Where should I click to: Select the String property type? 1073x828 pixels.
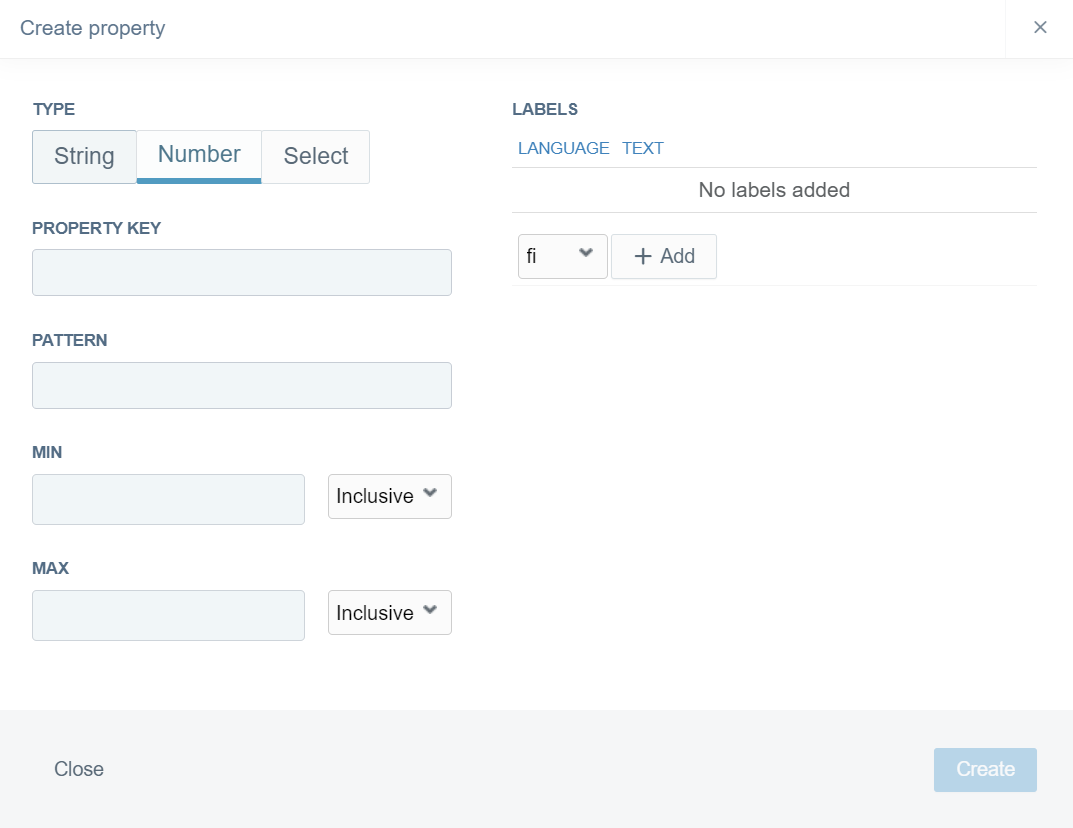click(x=84, y=157)
